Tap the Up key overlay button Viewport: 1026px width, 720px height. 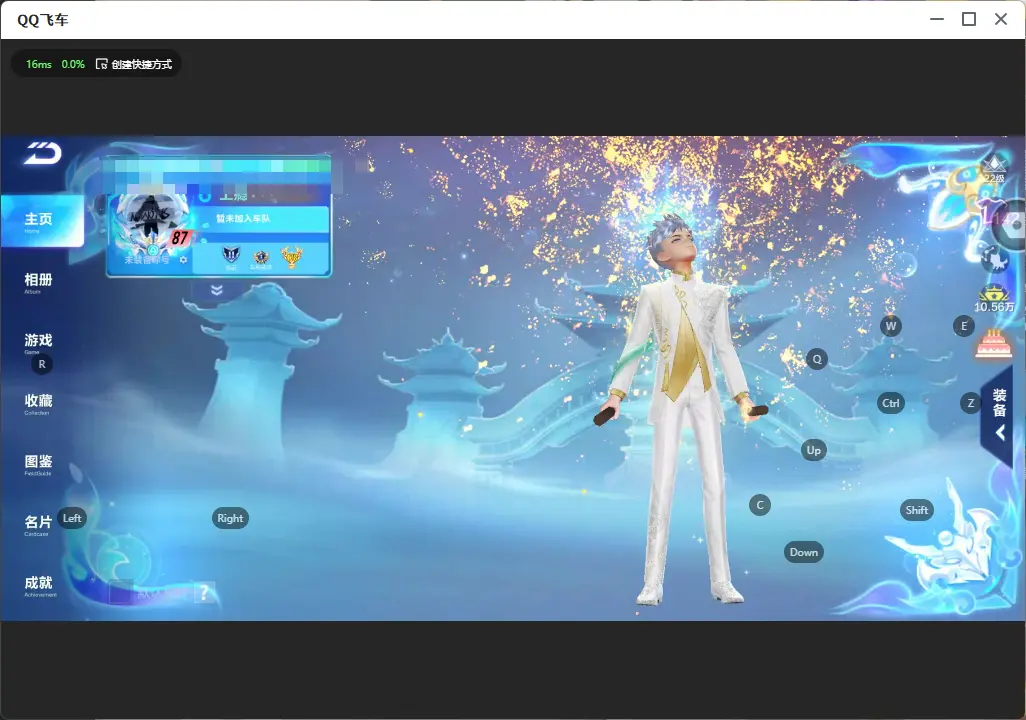click(x=813, y=450)
